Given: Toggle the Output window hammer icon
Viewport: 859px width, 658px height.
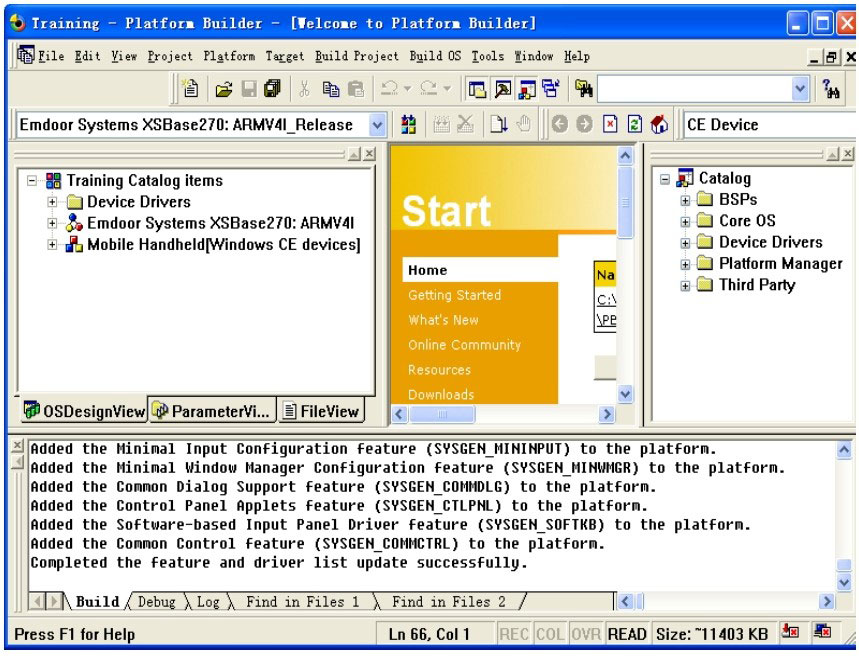Looking at the screenshot, I should click(502, 89).
